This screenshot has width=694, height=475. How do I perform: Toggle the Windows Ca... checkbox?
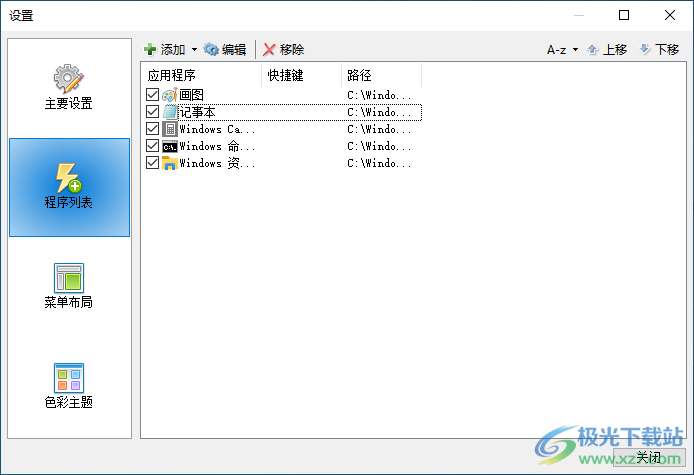pyautogui.click(x=152, y=128)
